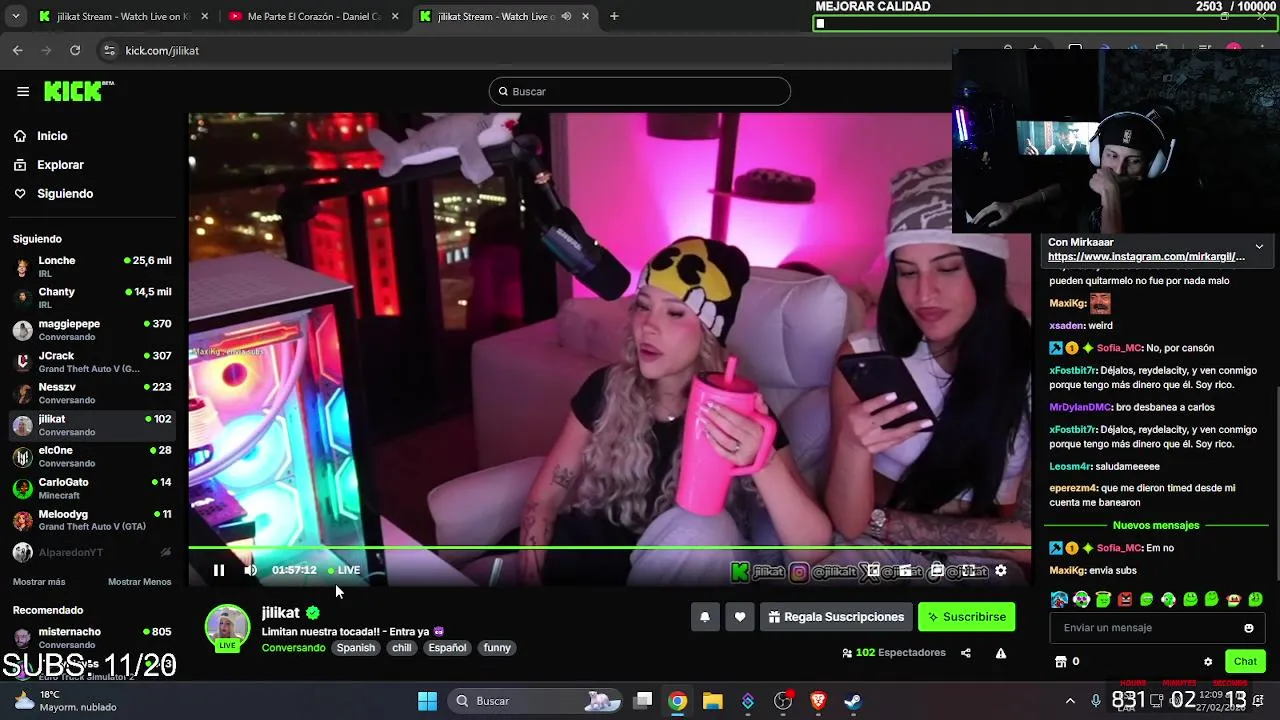
Task: Expand list with Mostrar más
Action: coord(39,582)
